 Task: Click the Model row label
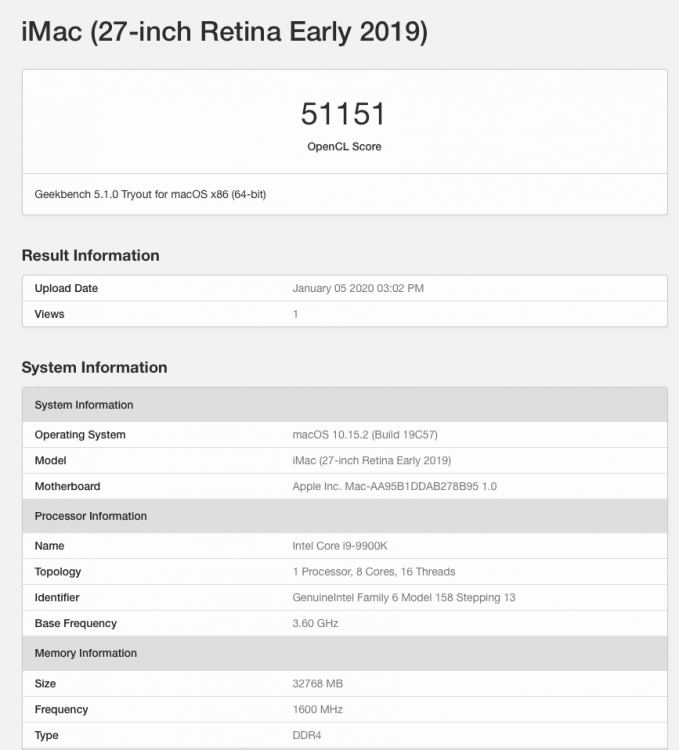click(50, 461)
